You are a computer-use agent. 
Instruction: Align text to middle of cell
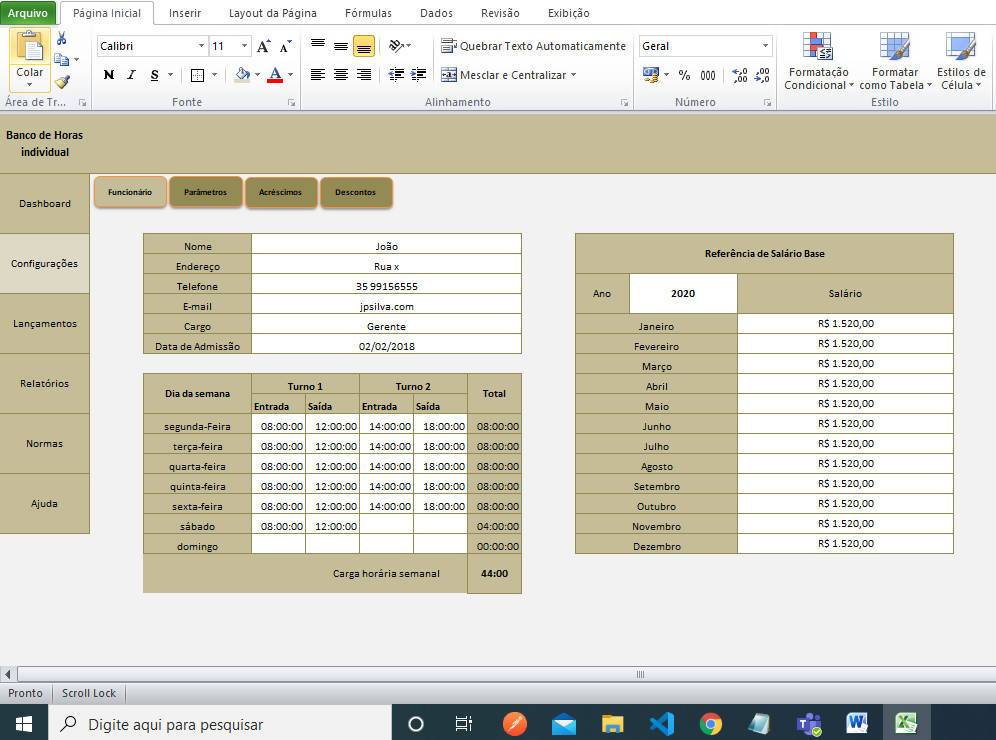point(341,46)
